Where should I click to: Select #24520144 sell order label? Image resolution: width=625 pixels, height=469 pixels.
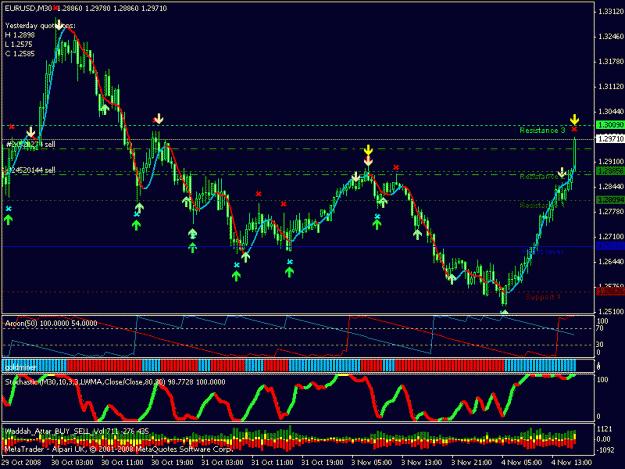(30, 170)
